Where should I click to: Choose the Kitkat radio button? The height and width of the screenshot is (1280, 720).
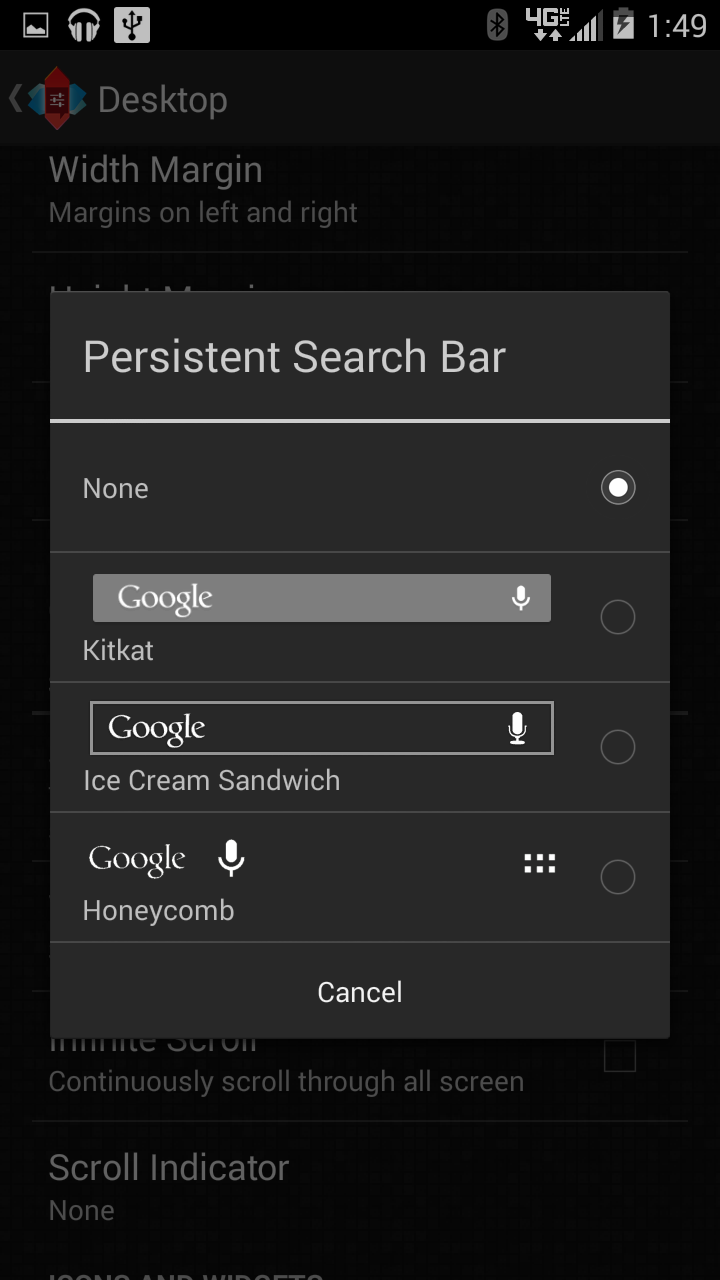(618, 617)
